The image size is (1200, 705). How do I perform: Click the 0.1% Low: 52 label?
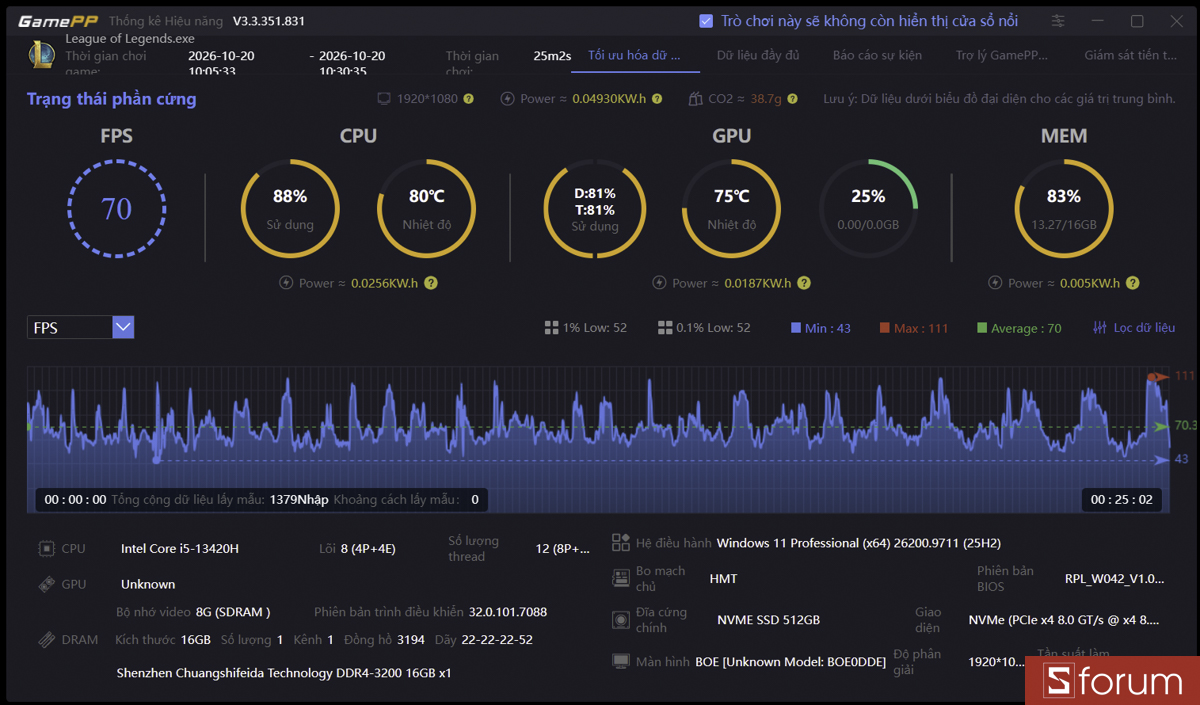pos(713,328)
